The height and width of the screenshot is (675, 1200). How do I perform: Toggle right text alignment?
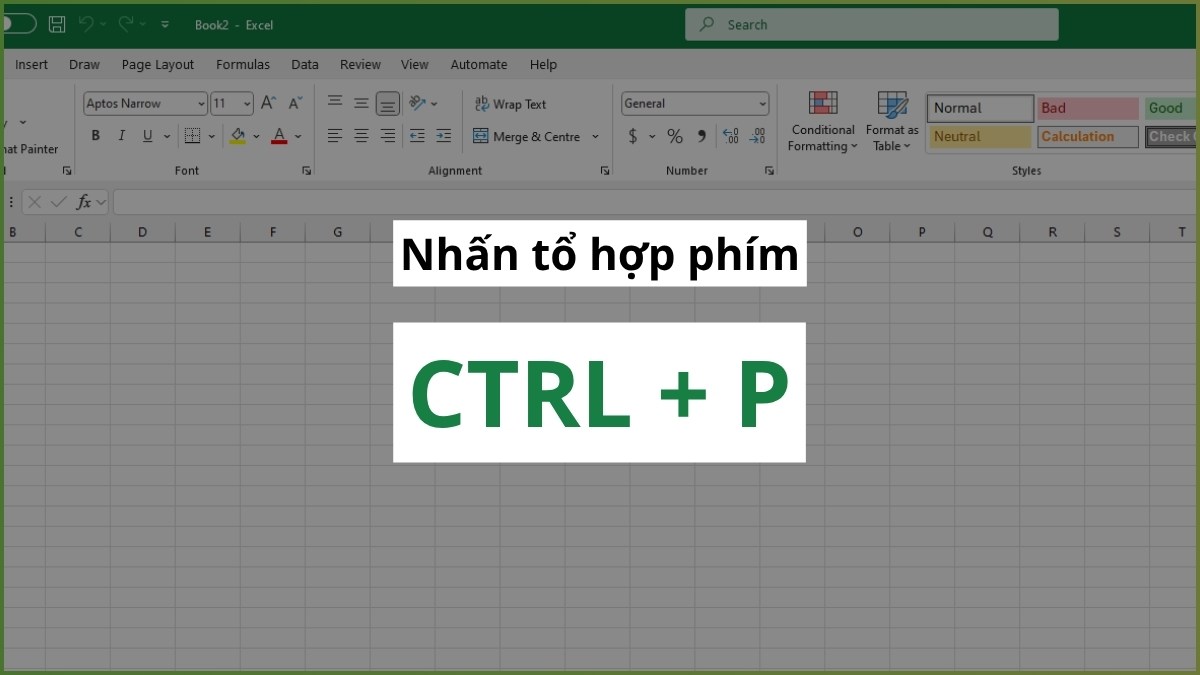387,136
